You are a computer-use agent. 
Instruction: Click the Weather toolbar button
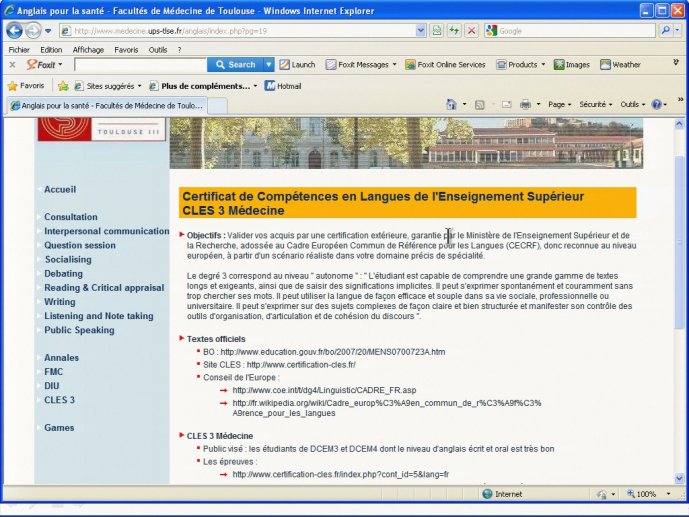(x=620, y=65)
